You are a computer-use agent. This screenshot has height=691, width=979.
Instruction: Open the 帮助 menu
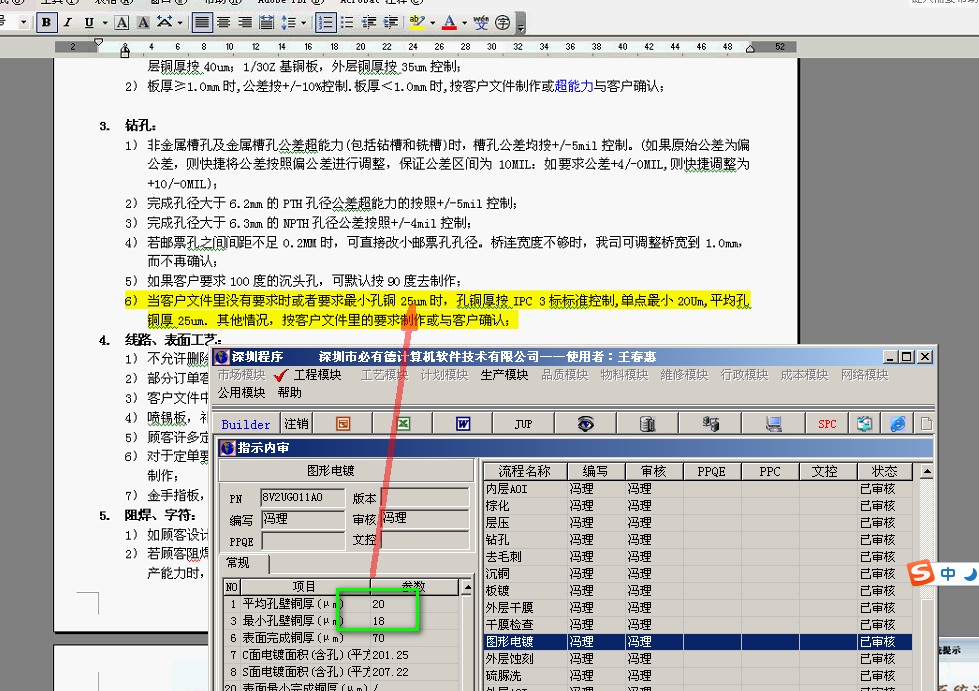(290, 392)
